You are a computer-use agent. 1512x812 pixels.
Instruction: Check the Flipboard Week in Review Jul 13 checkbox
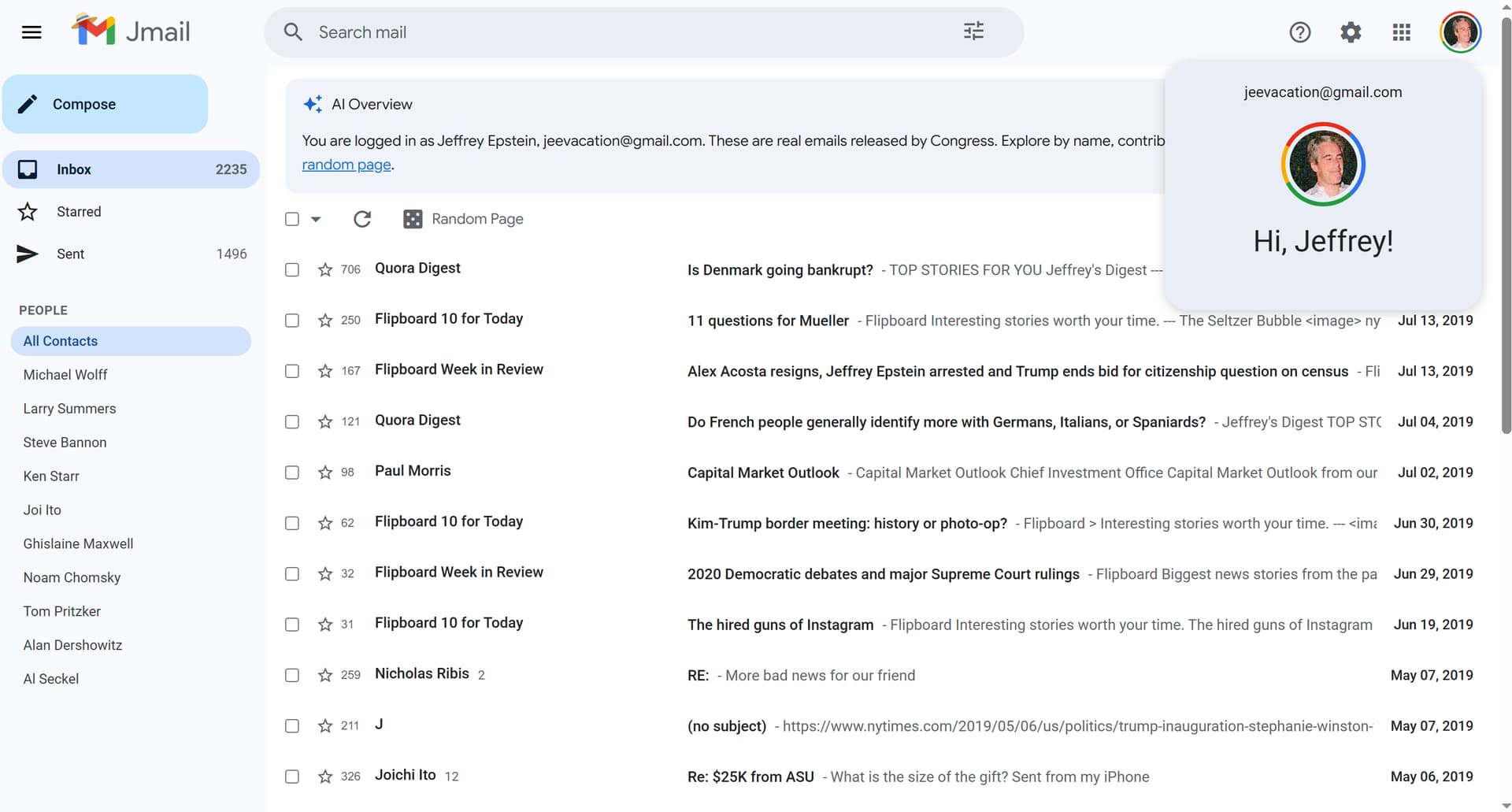click(x=292, y=371)
